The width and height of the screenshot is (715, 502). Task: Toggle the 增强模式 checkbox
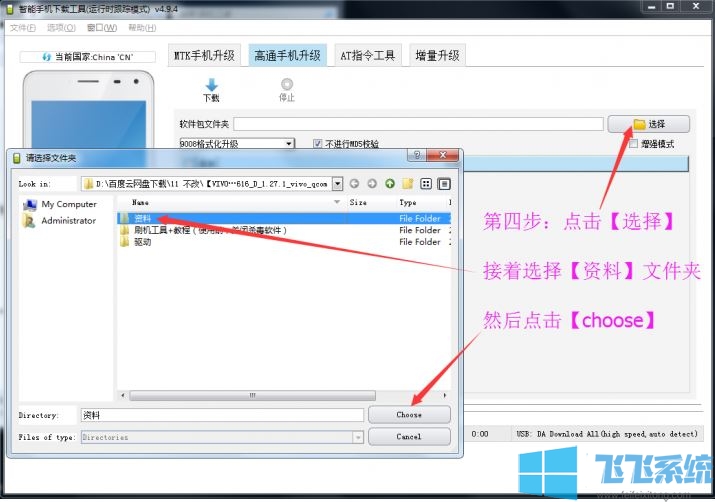pyautogui.click(x=633, y=144)
